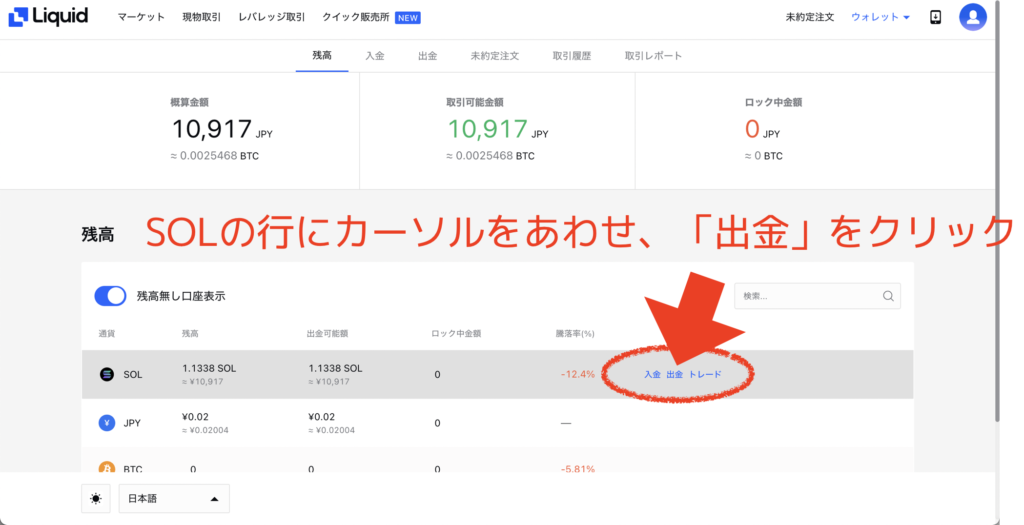Click the -12.4% change value for SOL
The height and width of the screenshot is (525, 1024).
coord(578,374)
